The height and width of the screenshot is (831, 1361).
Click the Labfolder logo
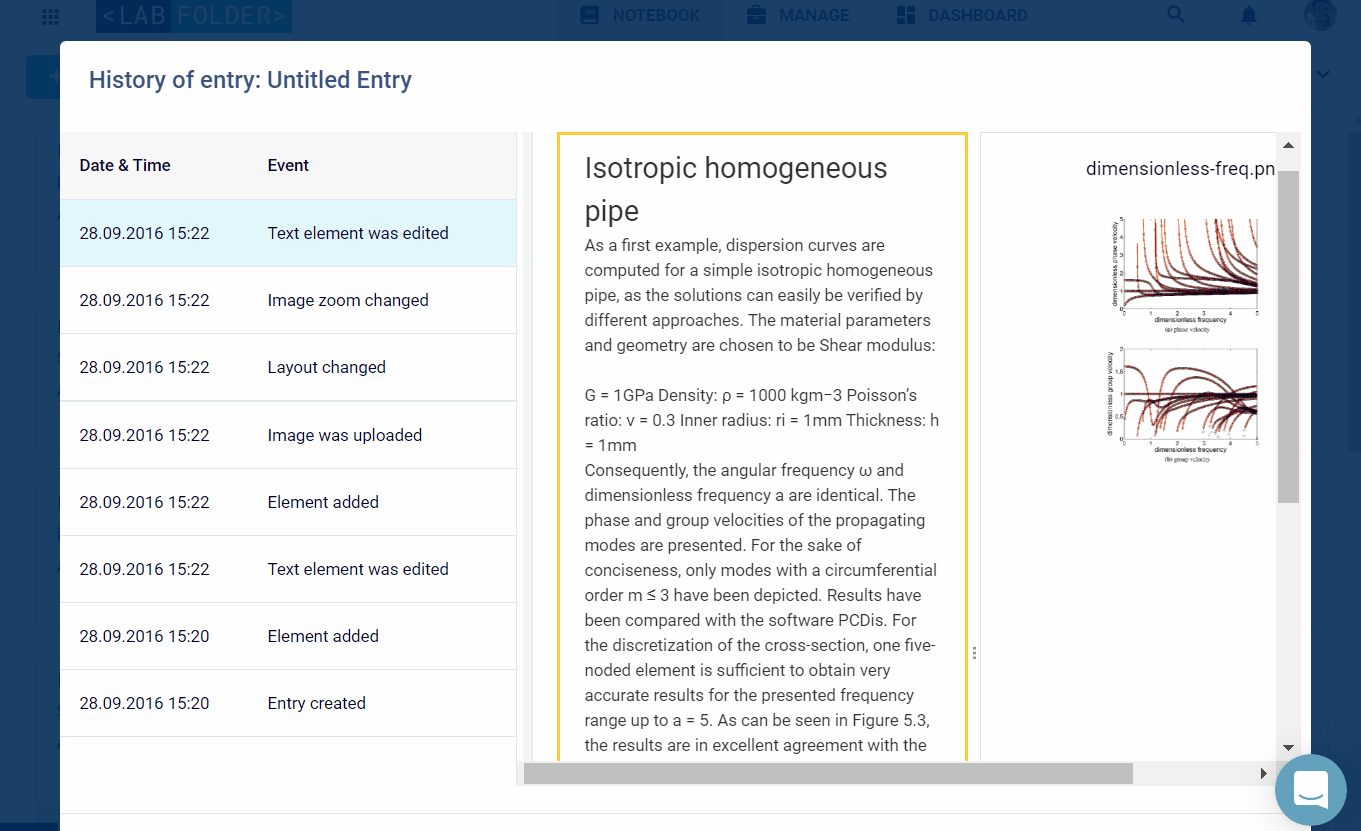point(194,16)
